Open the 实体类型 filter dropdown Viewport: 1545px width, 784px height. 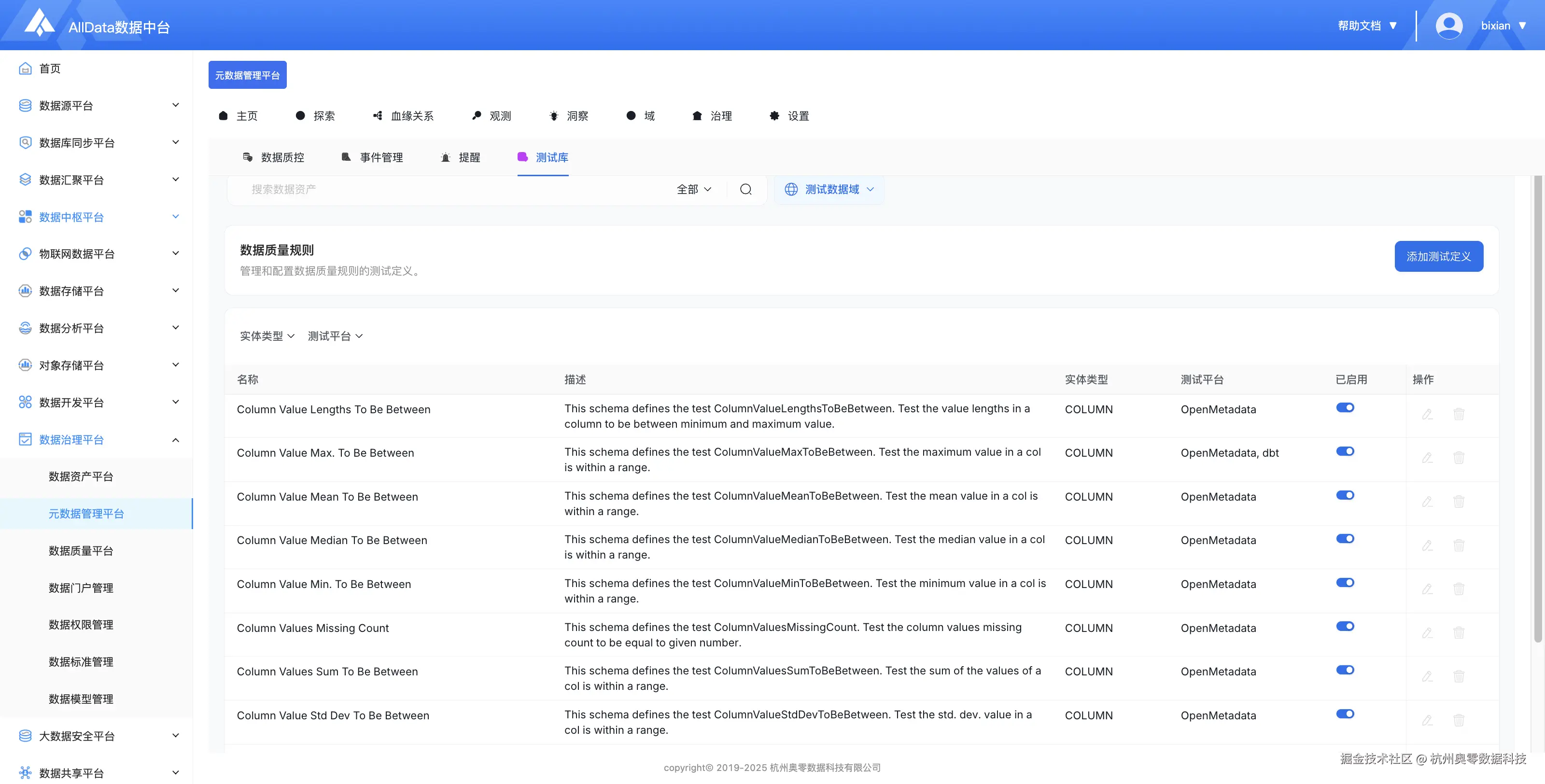pyautogui.click(x=267, y=336)
